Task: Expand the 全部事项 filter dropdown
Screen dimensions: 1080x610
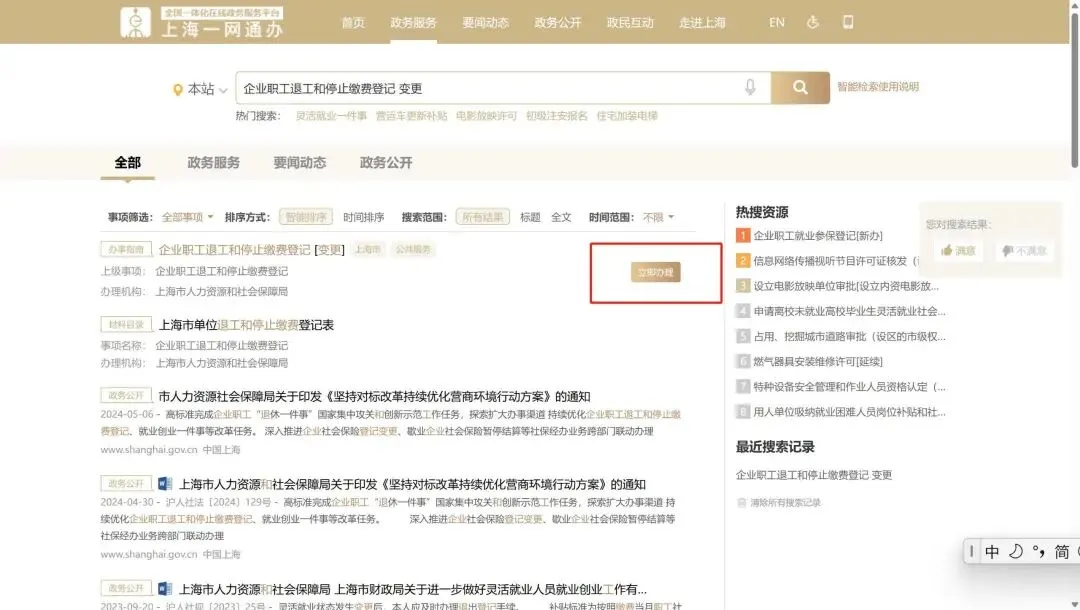Action: [187, 217]
